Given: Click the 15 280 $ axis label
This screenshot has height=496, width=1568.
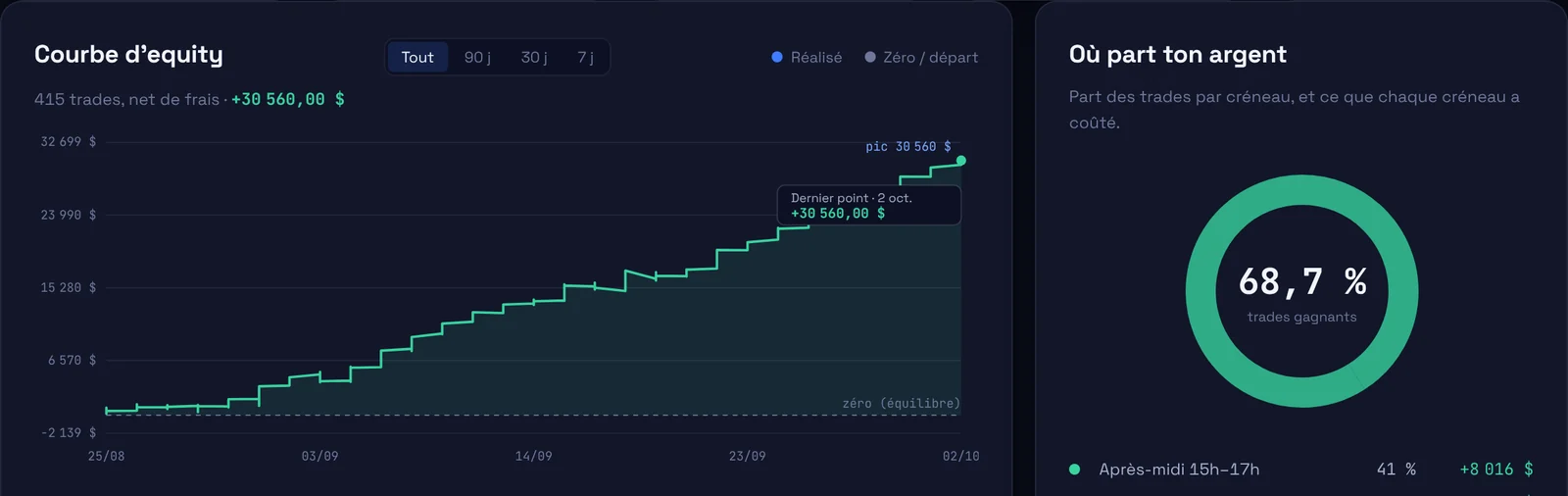Looking at the screenshot, I should (69, 287).
